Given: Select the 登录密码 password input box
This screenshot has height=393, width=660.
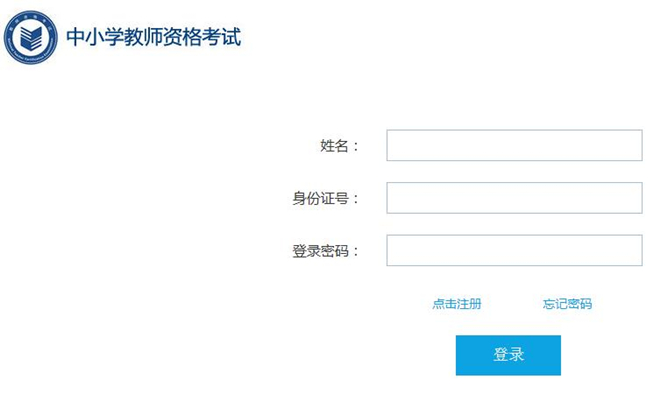Looking at the screenshot, I should pyautogui.click(x=514, y=250).
